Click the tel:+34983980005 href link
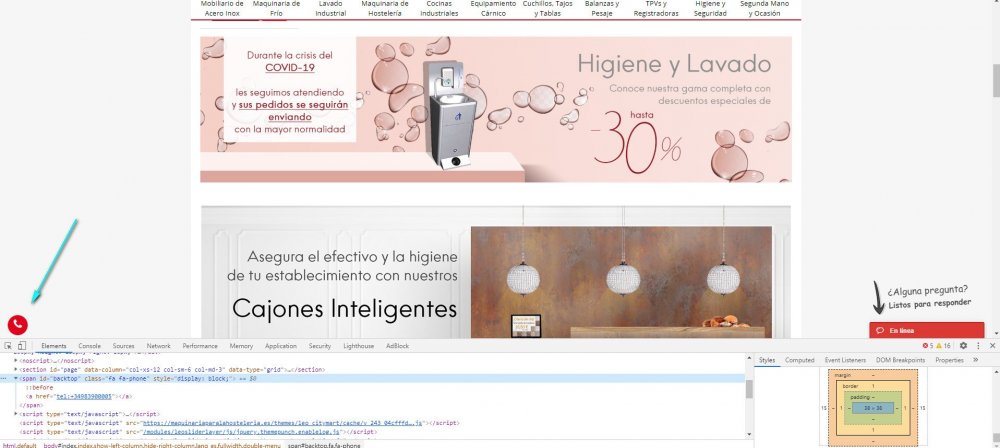The height and width of the screenshot is (448, 1000). pos(84,396)
